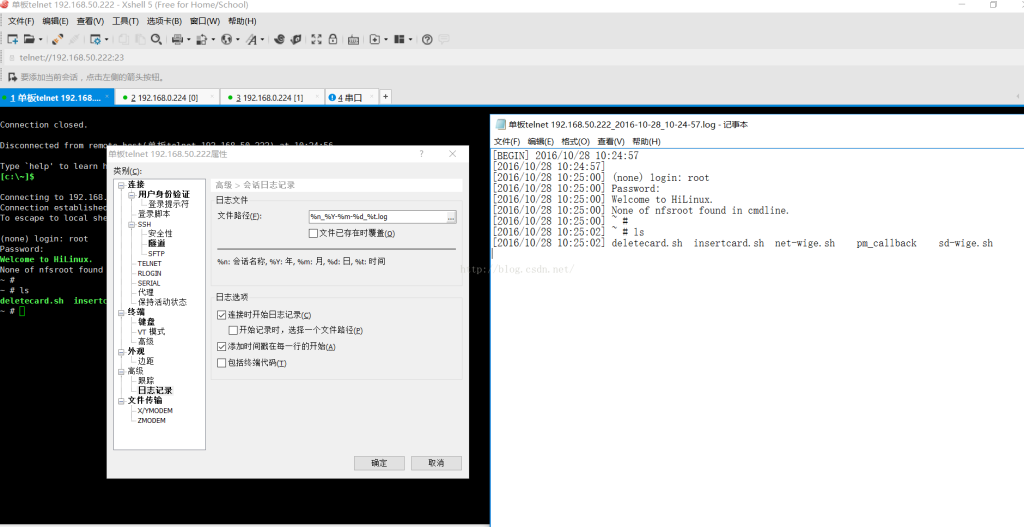Open the dropdown arrow beside globe icon

(238, 39)
